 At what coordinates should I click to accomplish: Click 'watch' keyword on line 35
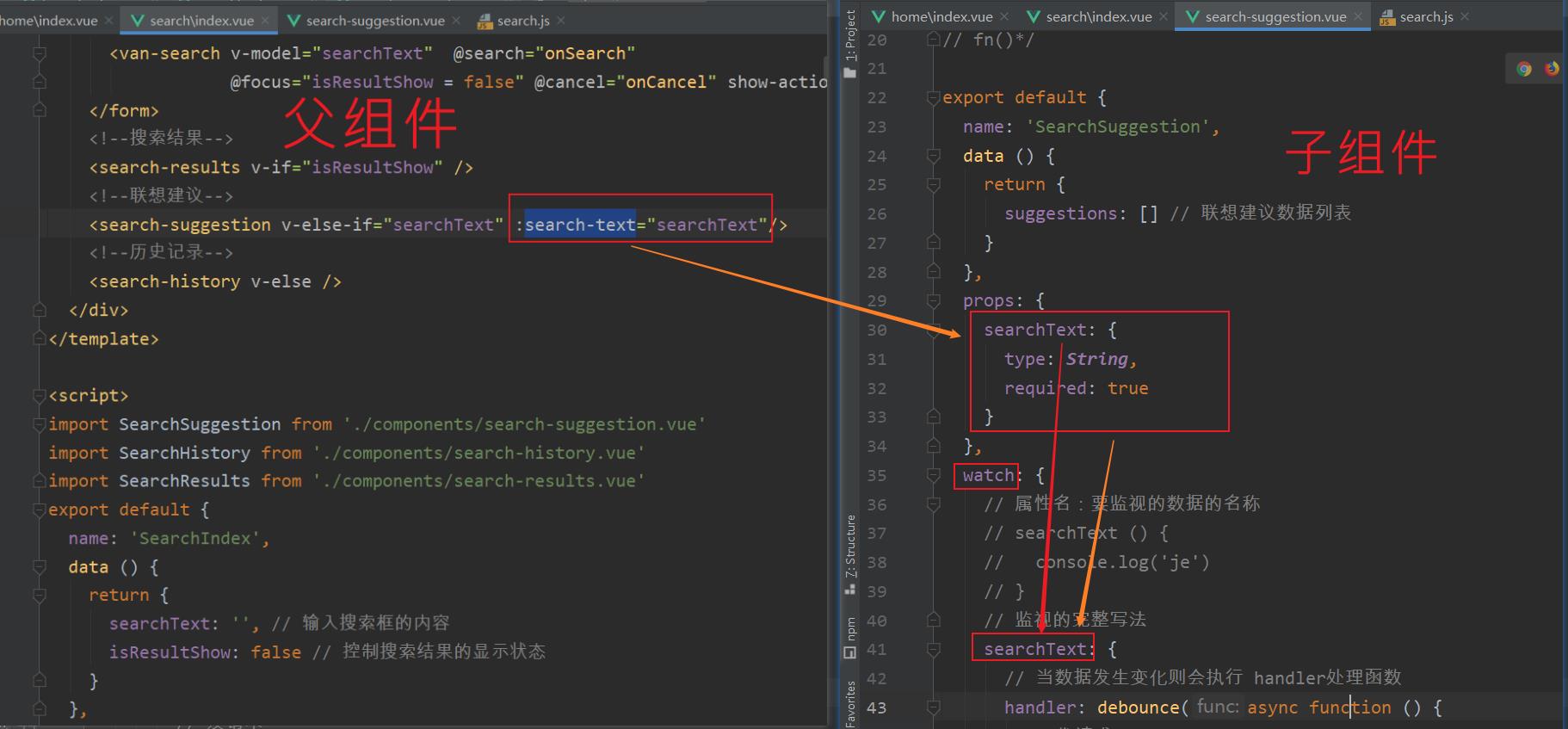coord(988,475)
